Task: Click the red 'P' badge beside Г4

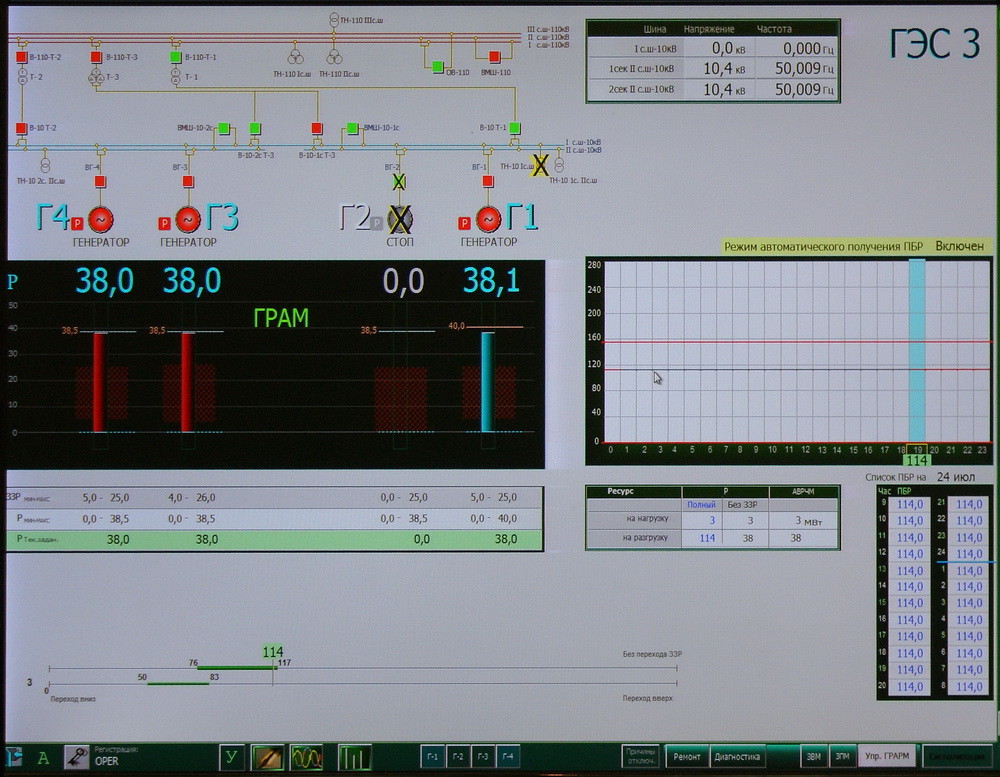Action: tap(77, 223)
